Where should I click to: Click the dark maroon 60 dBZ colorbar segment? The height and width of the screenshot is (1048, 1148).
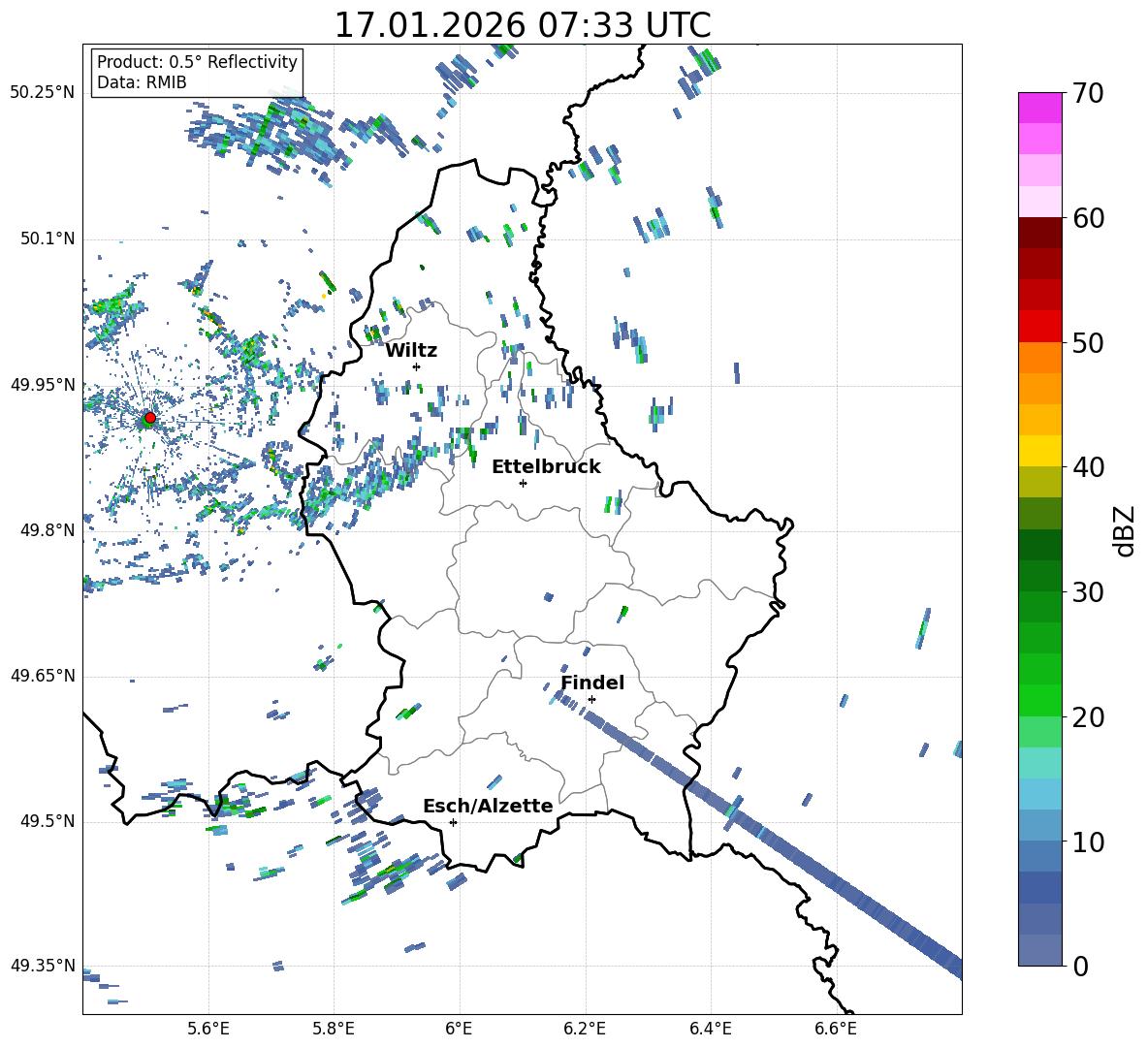click(x=1039, y=233)
